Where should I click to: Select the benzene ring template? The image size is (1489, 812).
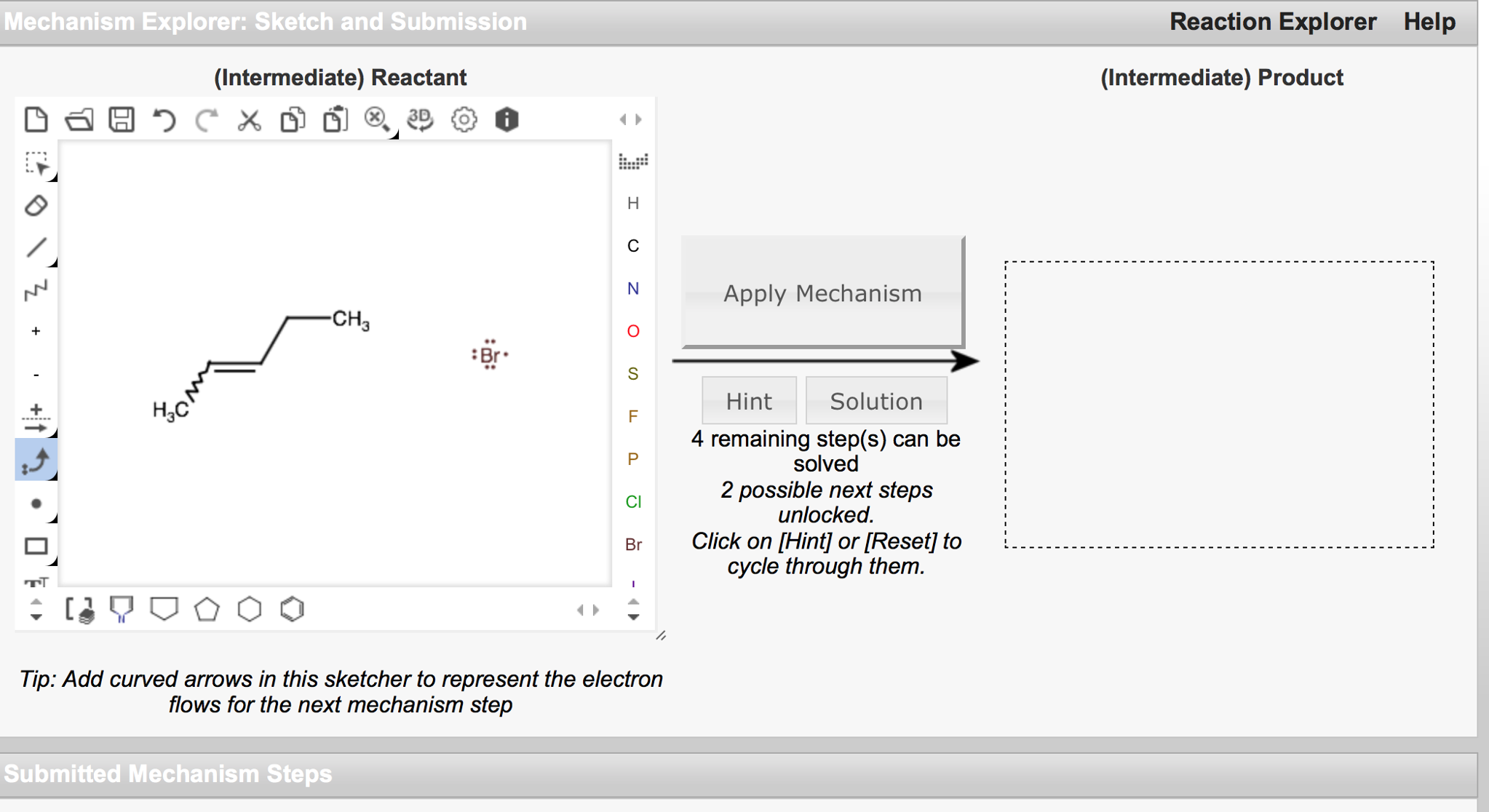point(291,610)
